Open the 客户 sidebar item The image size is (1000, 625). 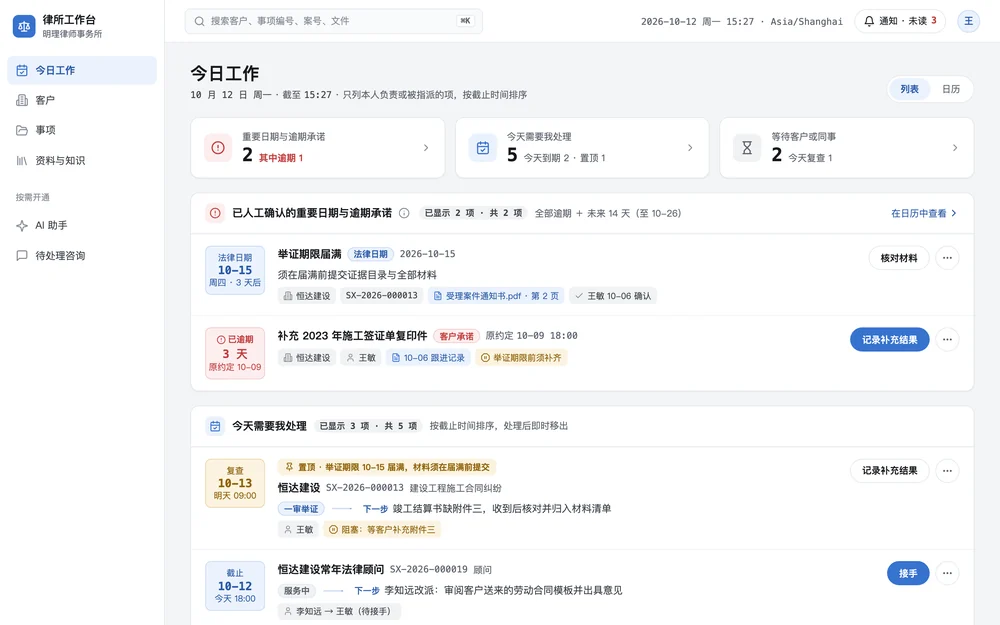coord(82,100)
